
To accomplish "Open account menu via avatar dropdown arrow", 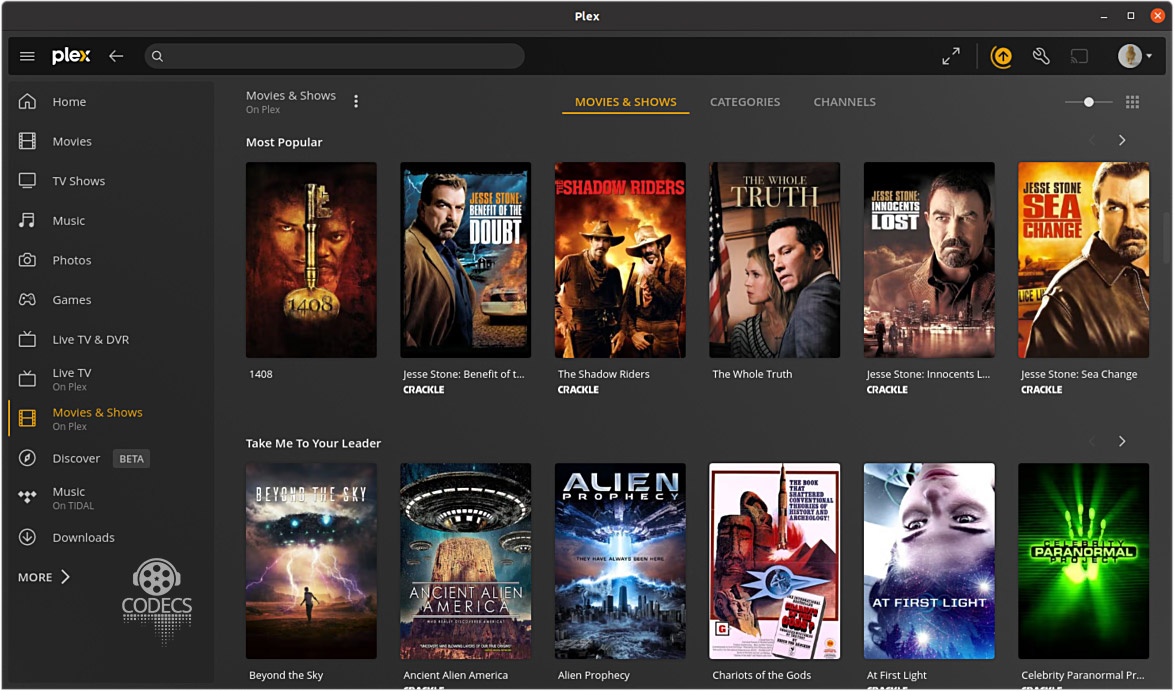I will tap(1150, 56).
